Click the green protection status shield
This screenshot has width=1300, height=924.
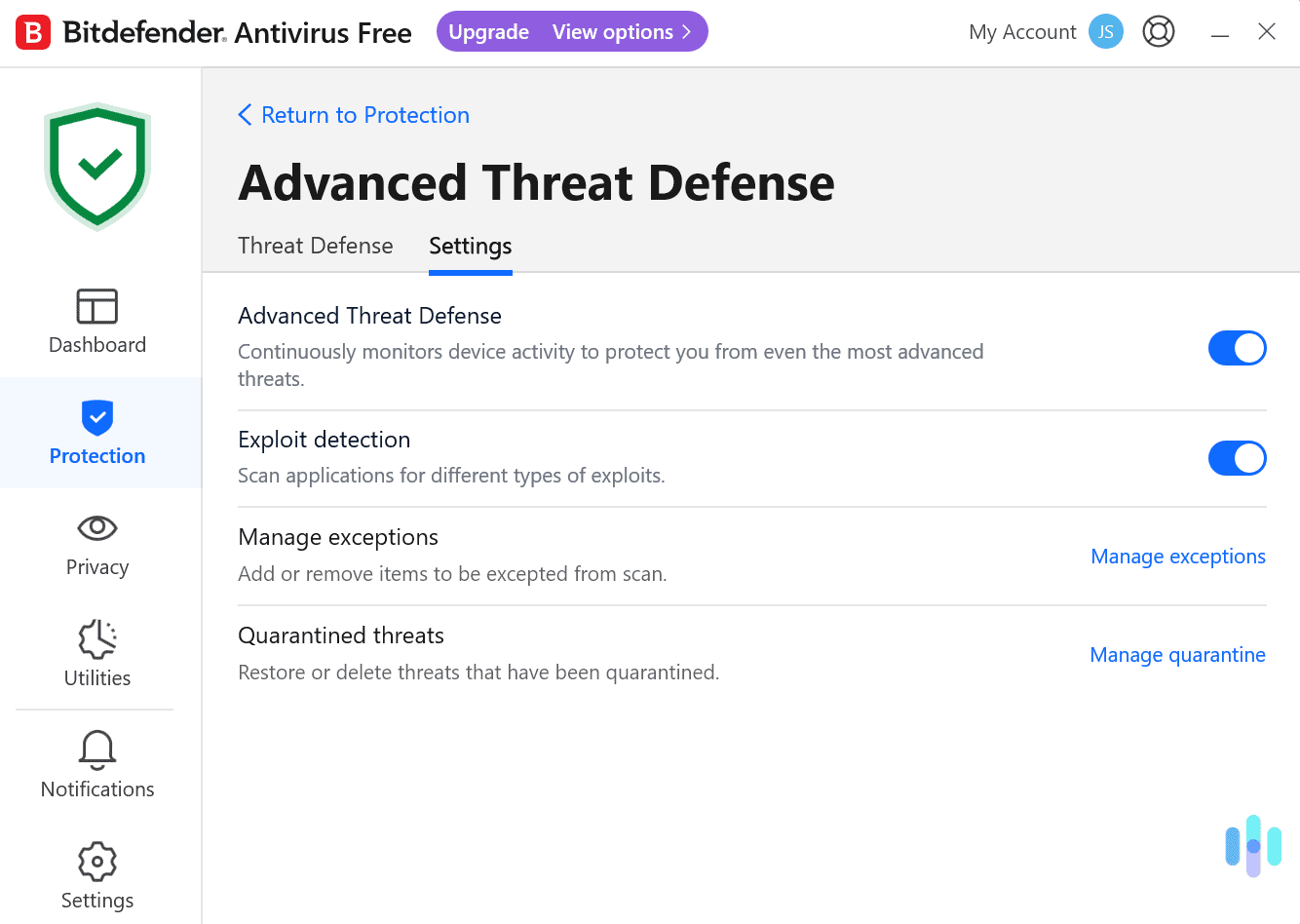point(97,164)
